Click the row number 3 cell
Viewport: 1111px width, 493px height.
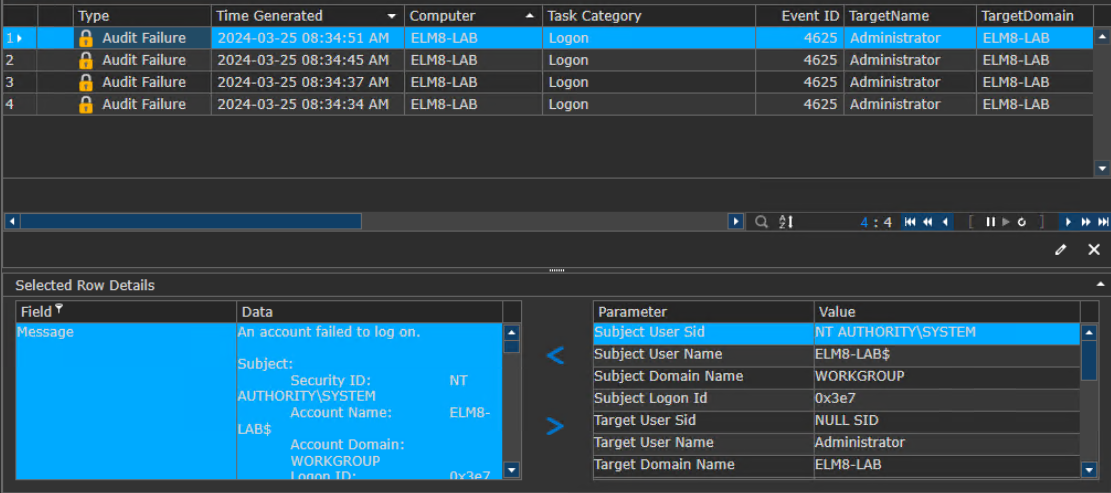(x=20, y=82)
